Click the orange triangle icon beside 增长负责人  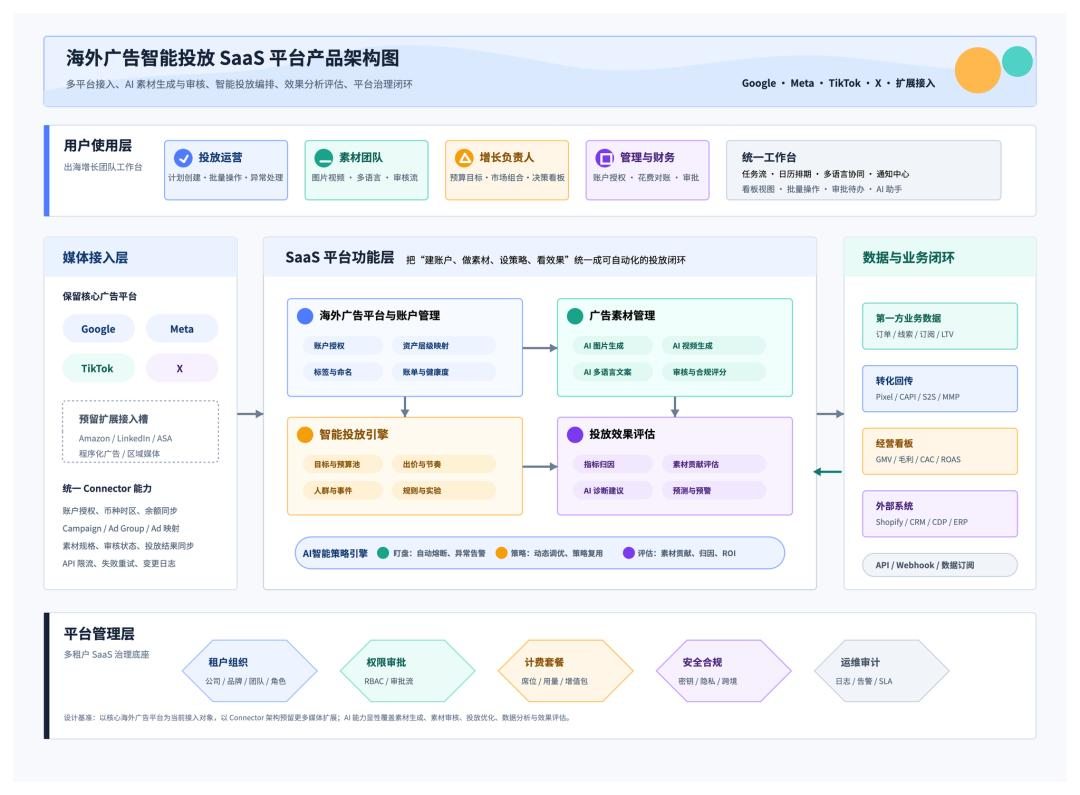point(464,158)
